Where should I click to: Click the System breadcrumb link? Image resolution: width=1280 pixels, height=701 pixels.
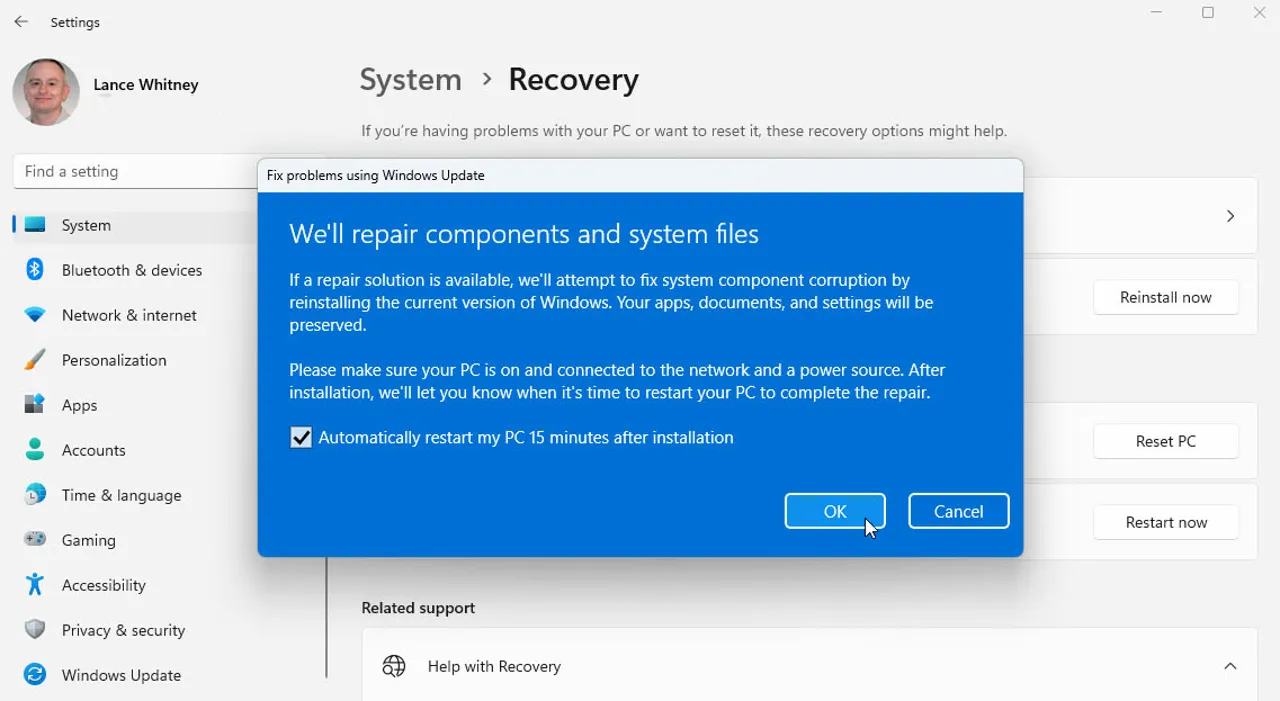coord(411,80)
